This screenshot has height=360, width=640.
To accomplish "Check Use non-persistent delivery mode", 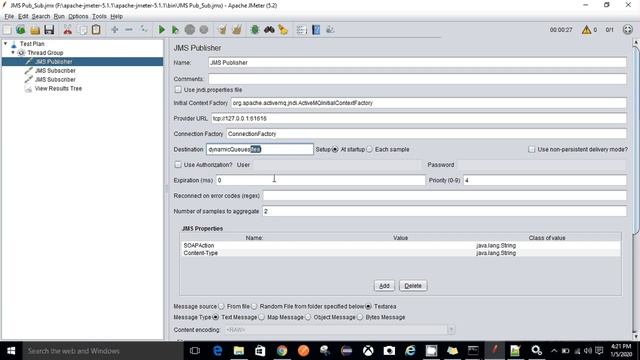I will coord(531,149).
